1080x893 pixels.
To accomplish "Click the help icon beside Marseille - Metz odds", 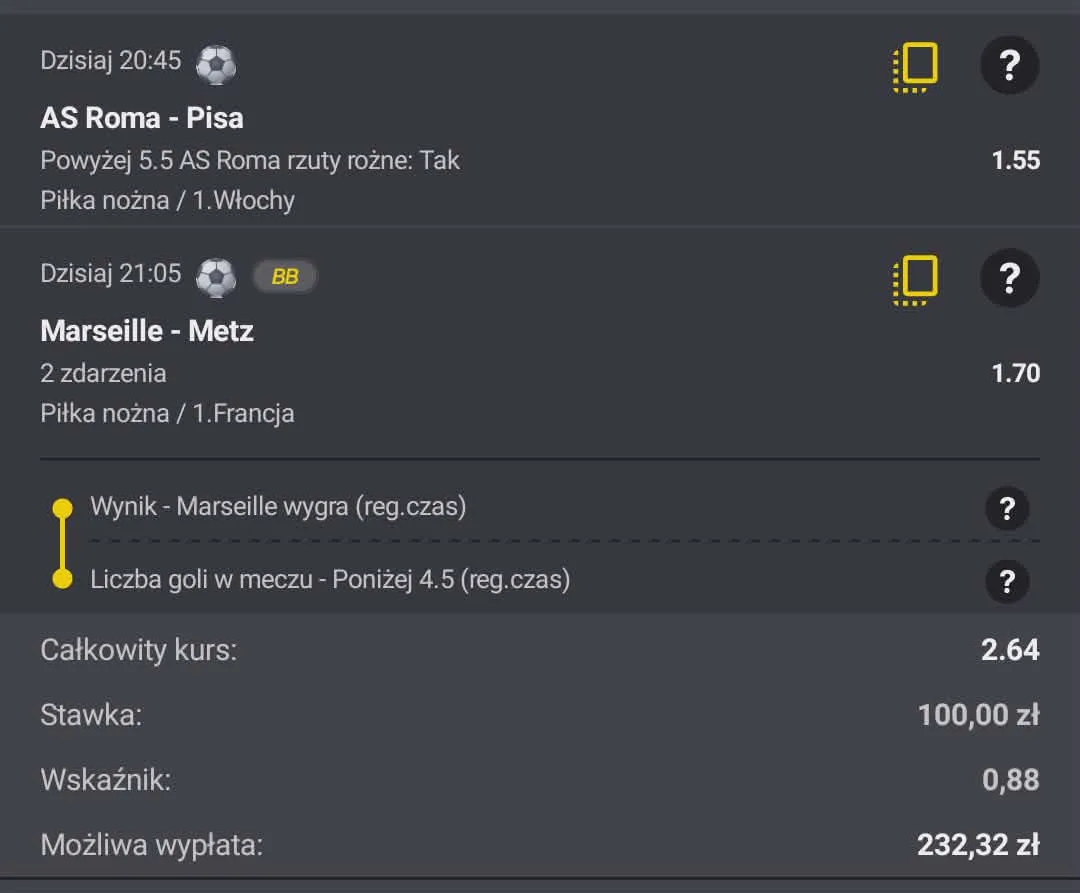I will click(1010, 278).
